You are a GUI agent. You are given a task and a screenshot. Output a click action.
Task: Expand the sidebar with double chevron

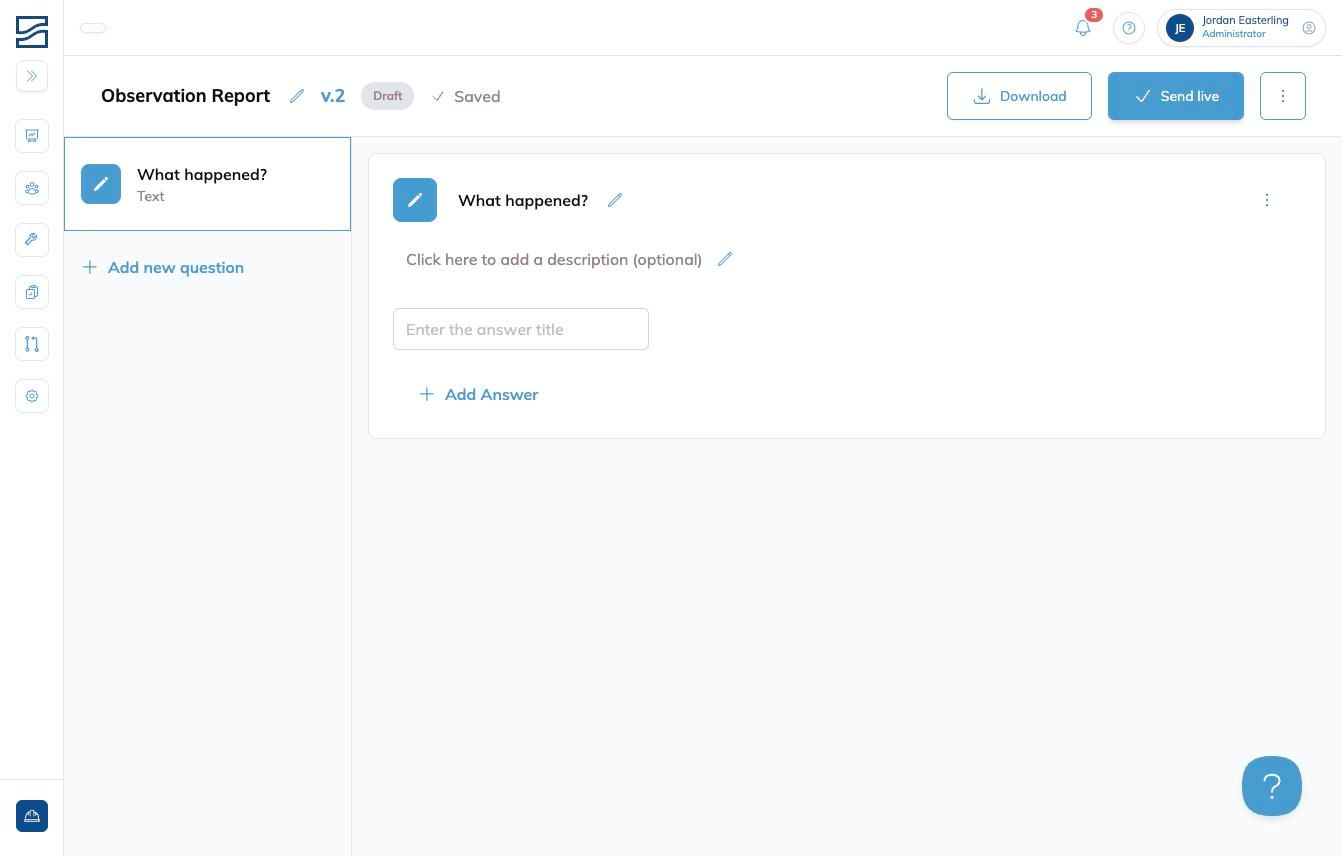coord(32,76)
